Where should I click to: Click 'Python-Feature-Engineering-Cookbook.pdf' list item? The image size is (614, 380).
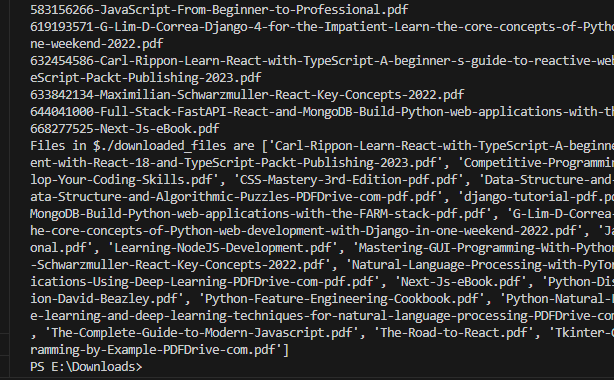[x=342, y=299]
